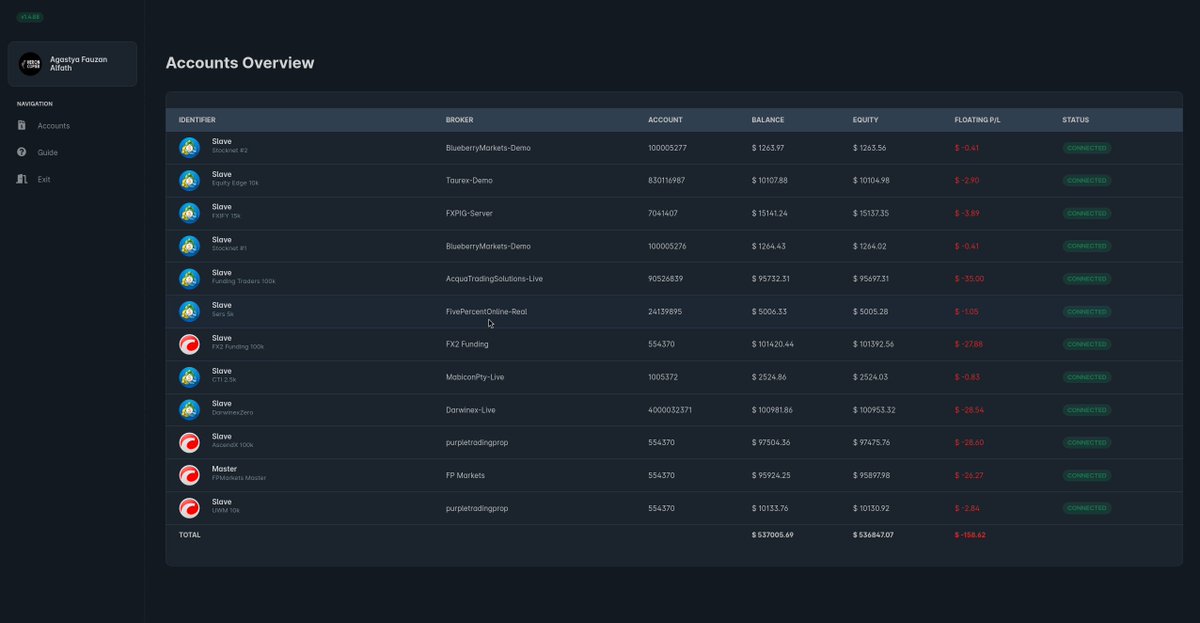Click the Taurex-Demo broker cell
This screenshot has width=1200, height=623.
click(x=469, y=181)
